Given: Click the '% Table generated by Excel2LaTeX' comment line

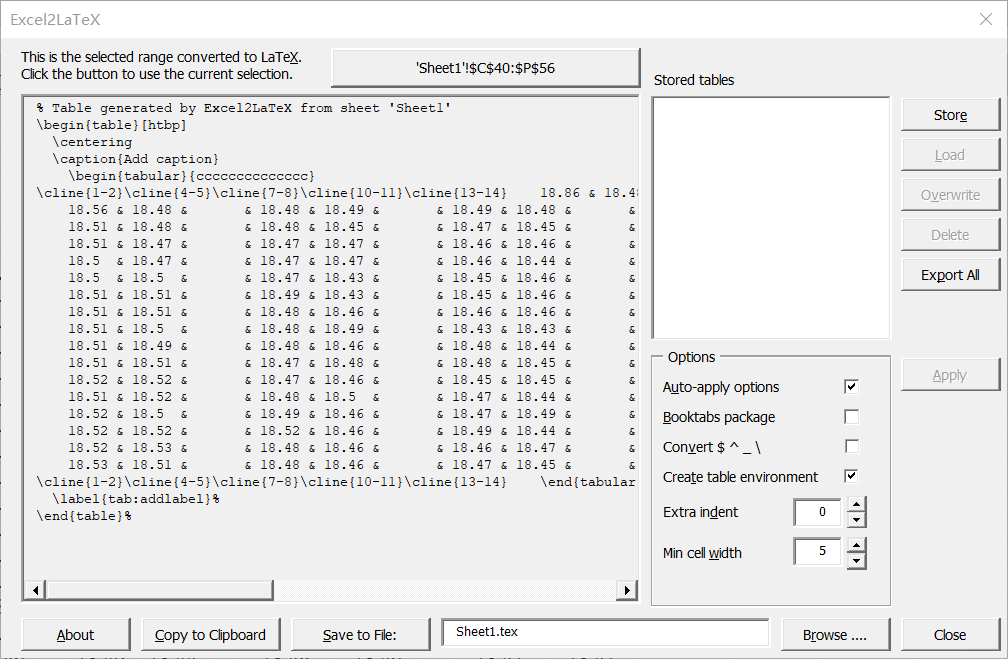Looking at the screenshot, I should pyautogui.click(x=244, y=108).
